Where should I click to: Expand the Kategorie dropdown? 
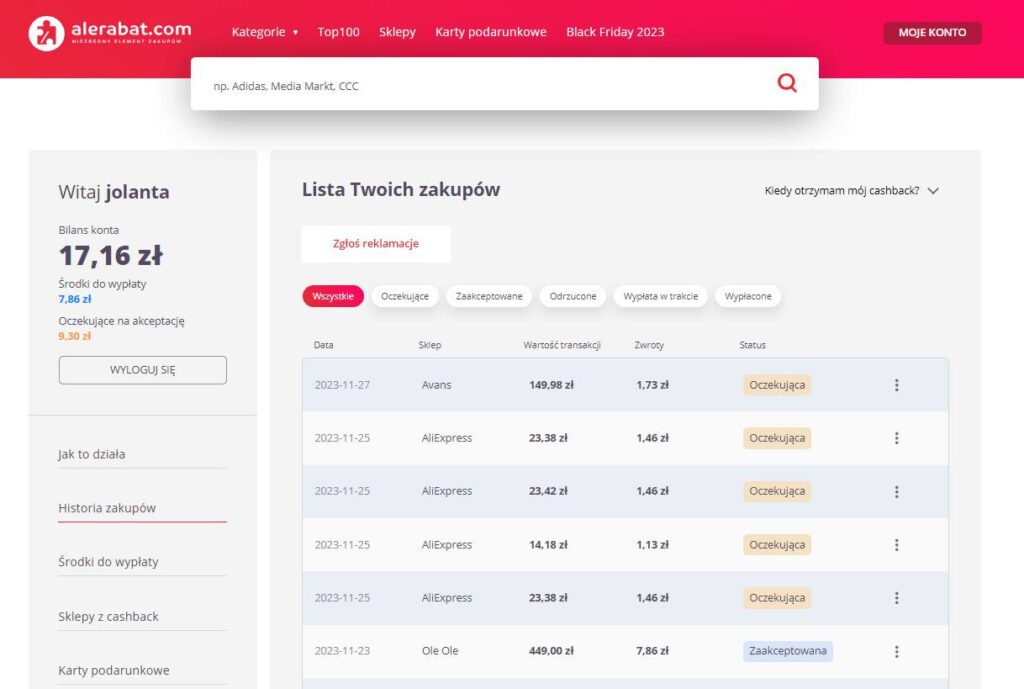click(x=264, y=32)
